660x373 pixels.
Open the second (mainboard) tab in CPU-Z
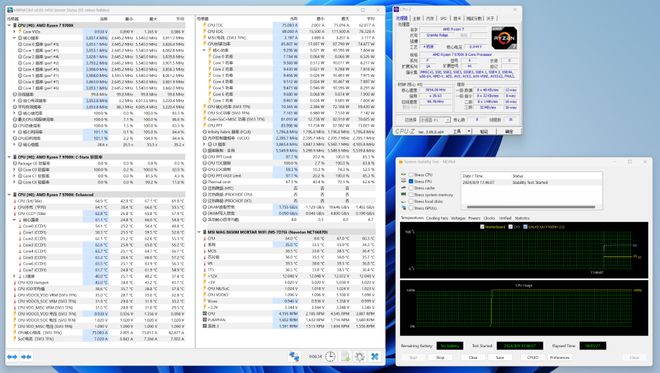[x=416, y=19]
